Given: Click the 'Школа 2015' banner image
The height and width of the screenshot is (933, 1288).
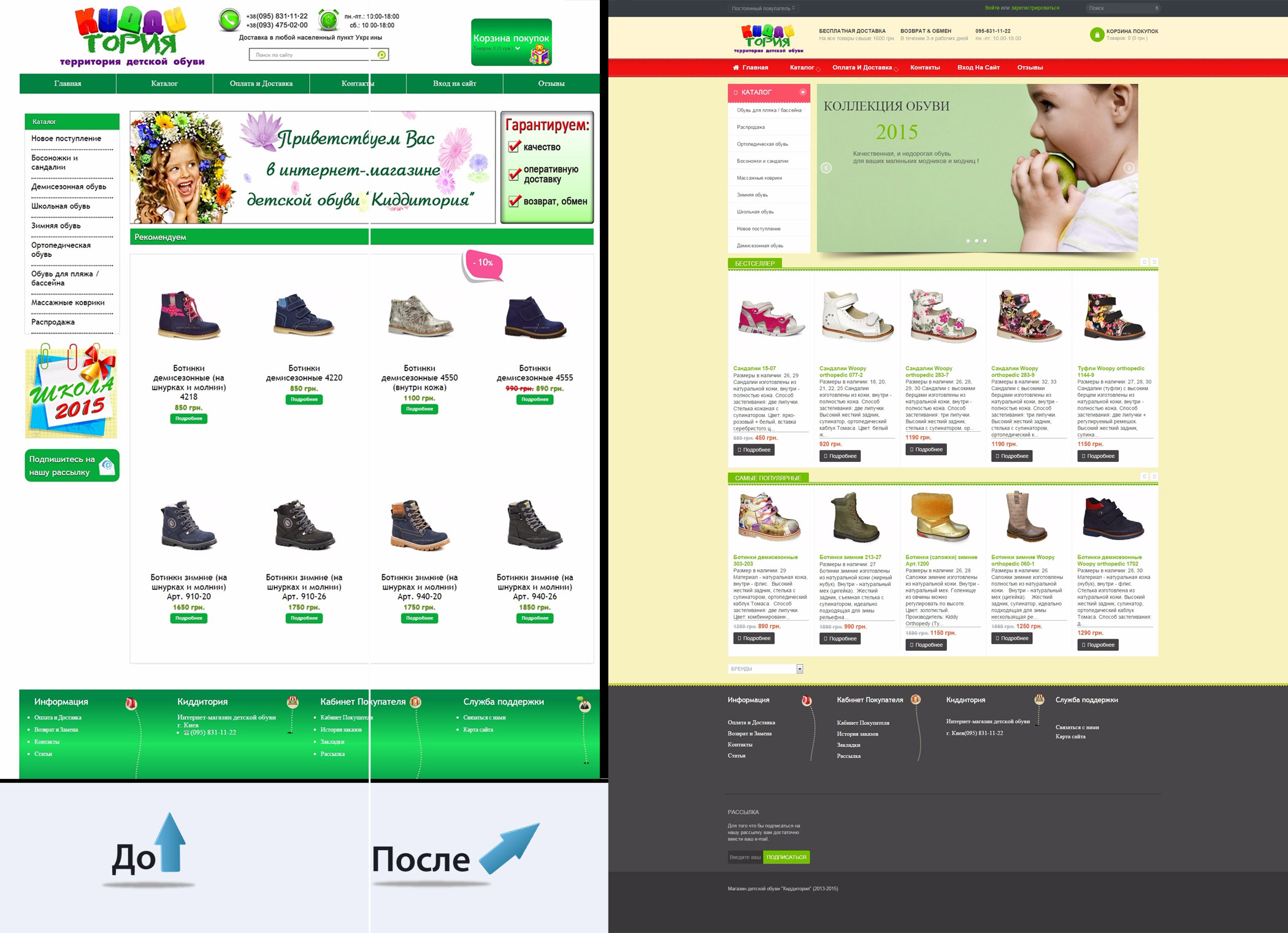Looking at the screenshot, I should tap(71, 391).
